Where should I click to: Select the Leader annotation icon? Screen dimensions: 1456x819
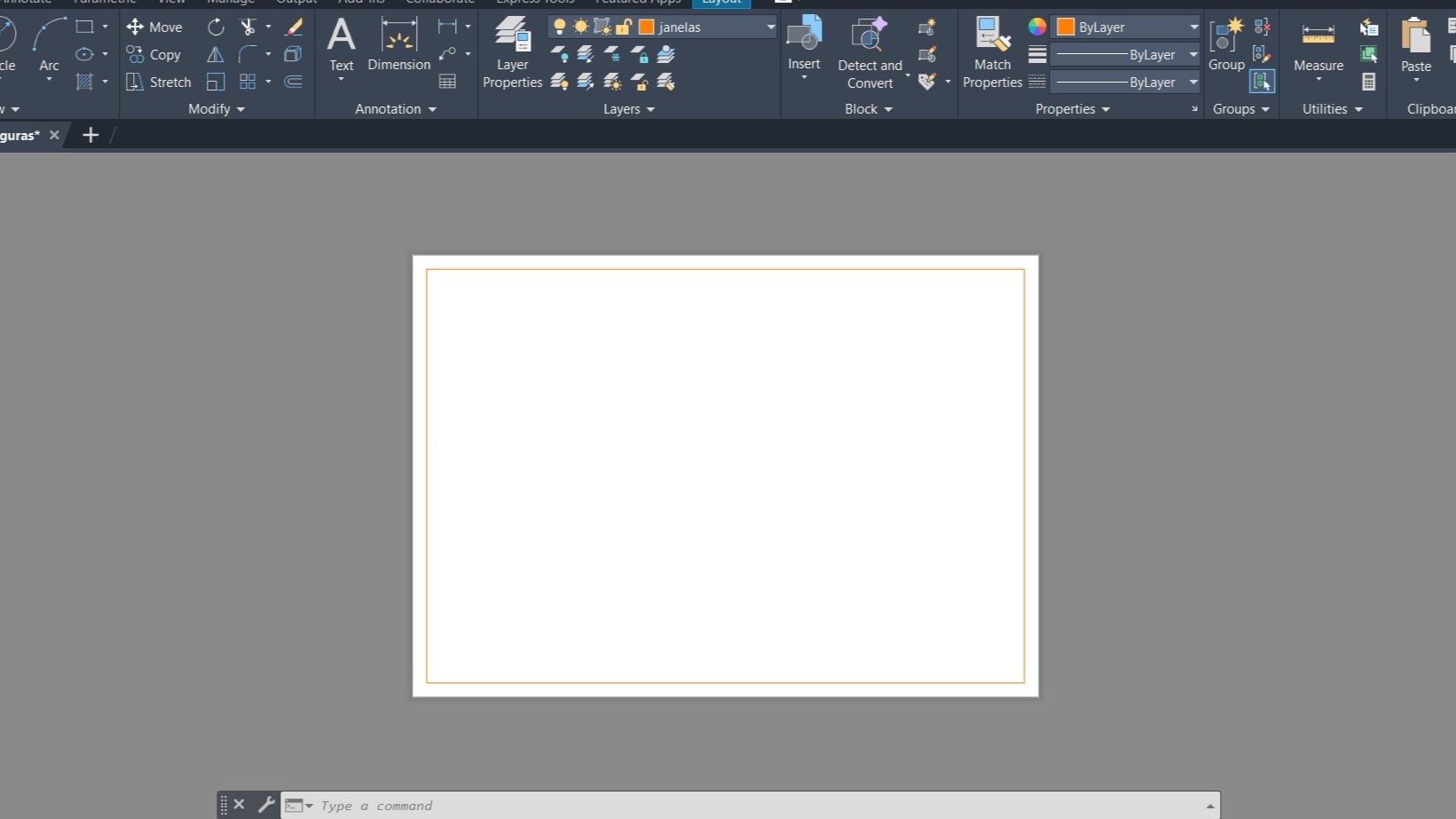click(448, 54)
